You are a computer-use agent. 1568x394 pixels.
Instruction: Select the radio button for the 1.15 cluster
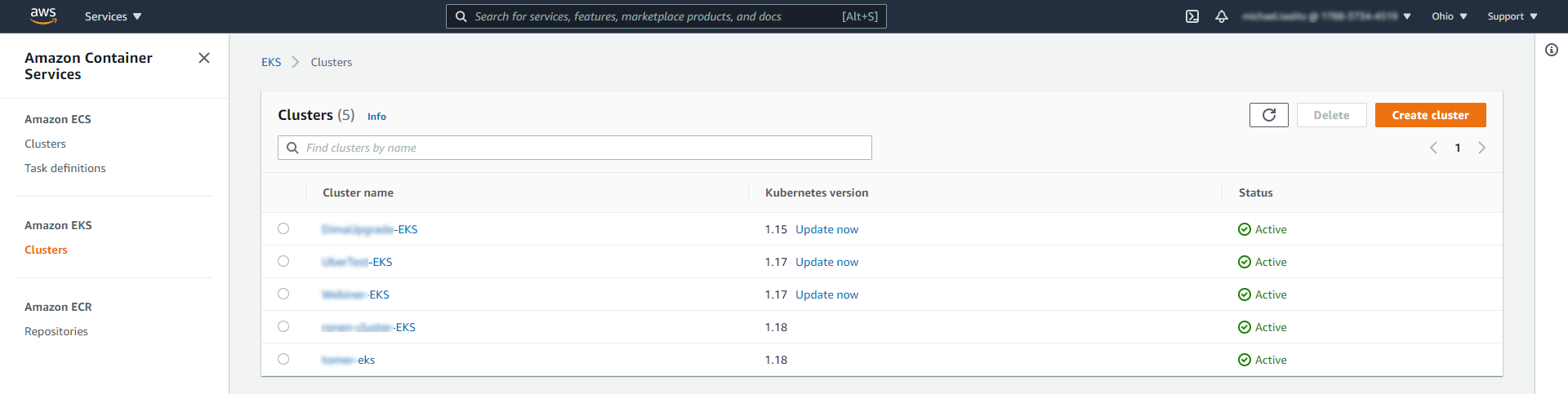tap(283, 228)
